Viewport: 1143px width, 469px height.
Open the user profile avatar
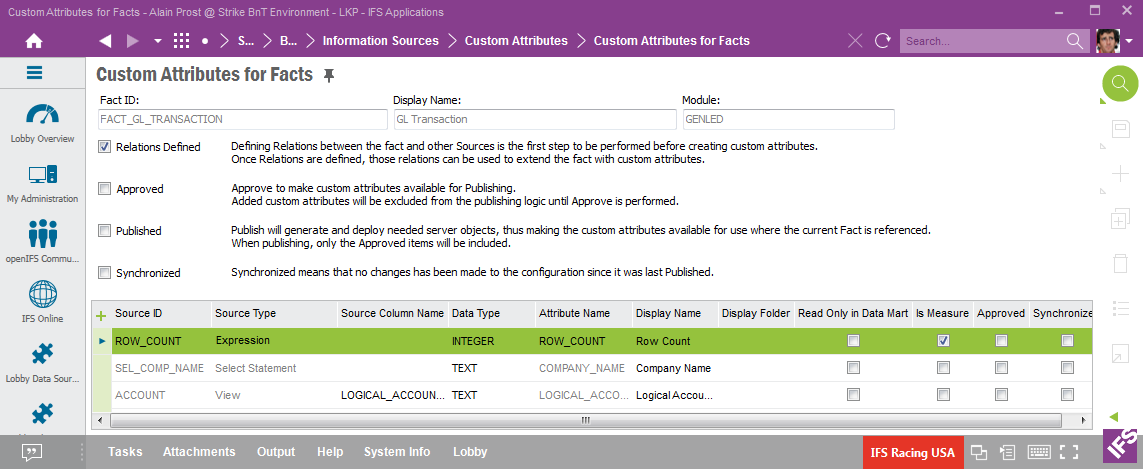coord(1108,41)
